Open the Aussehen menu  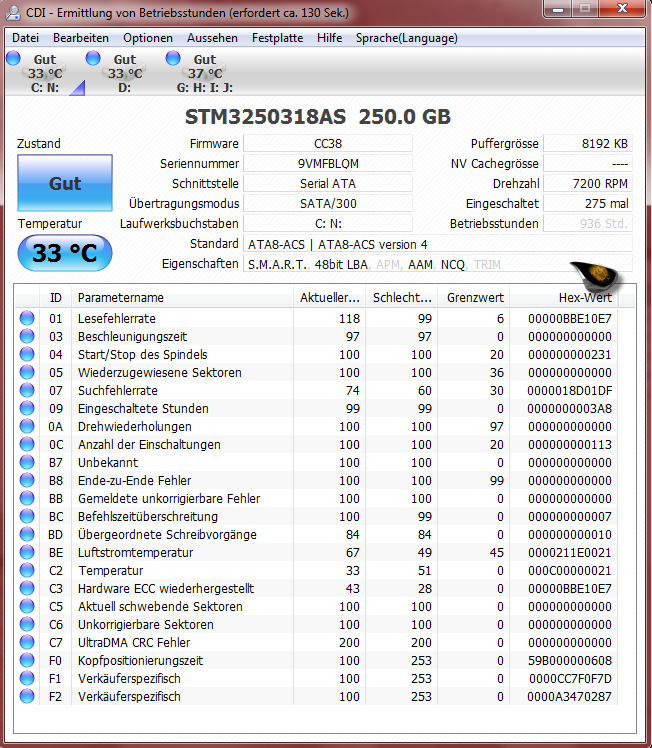212,38
